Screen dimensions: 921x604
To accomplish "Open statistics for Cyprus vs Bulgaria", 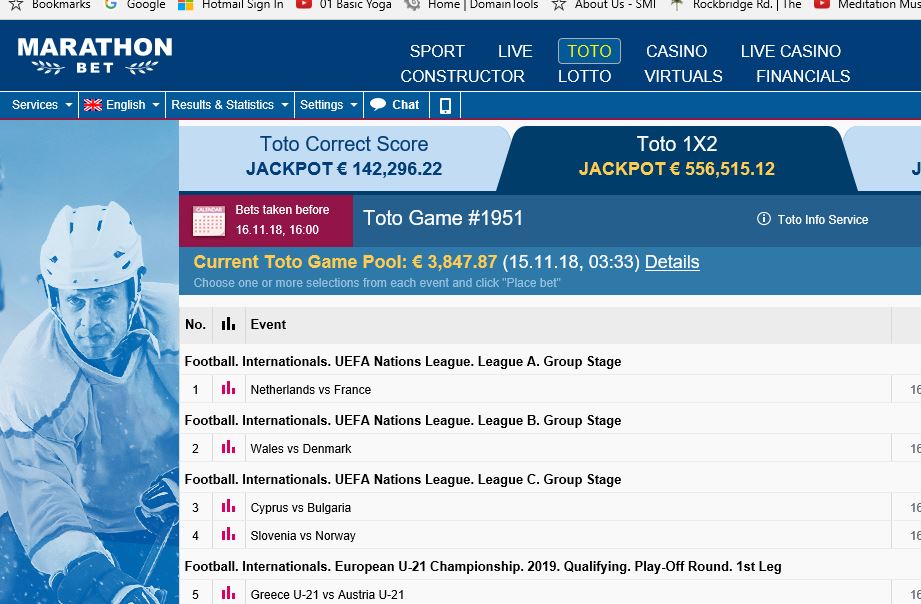I will click(228, 507).
